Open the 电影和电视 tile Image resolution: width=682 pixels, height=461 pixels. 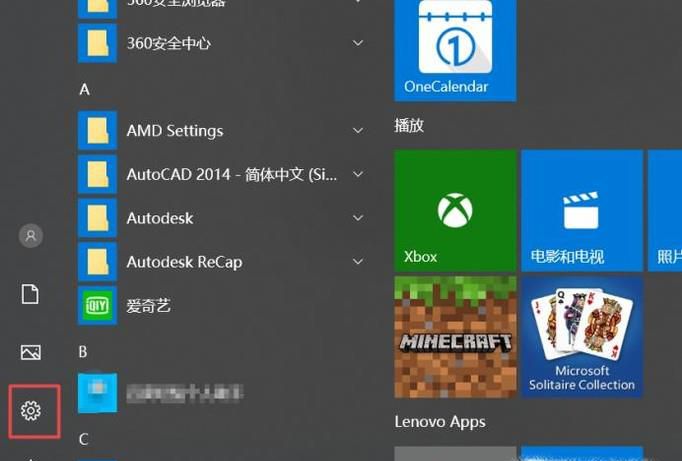[x=582, y=211]
